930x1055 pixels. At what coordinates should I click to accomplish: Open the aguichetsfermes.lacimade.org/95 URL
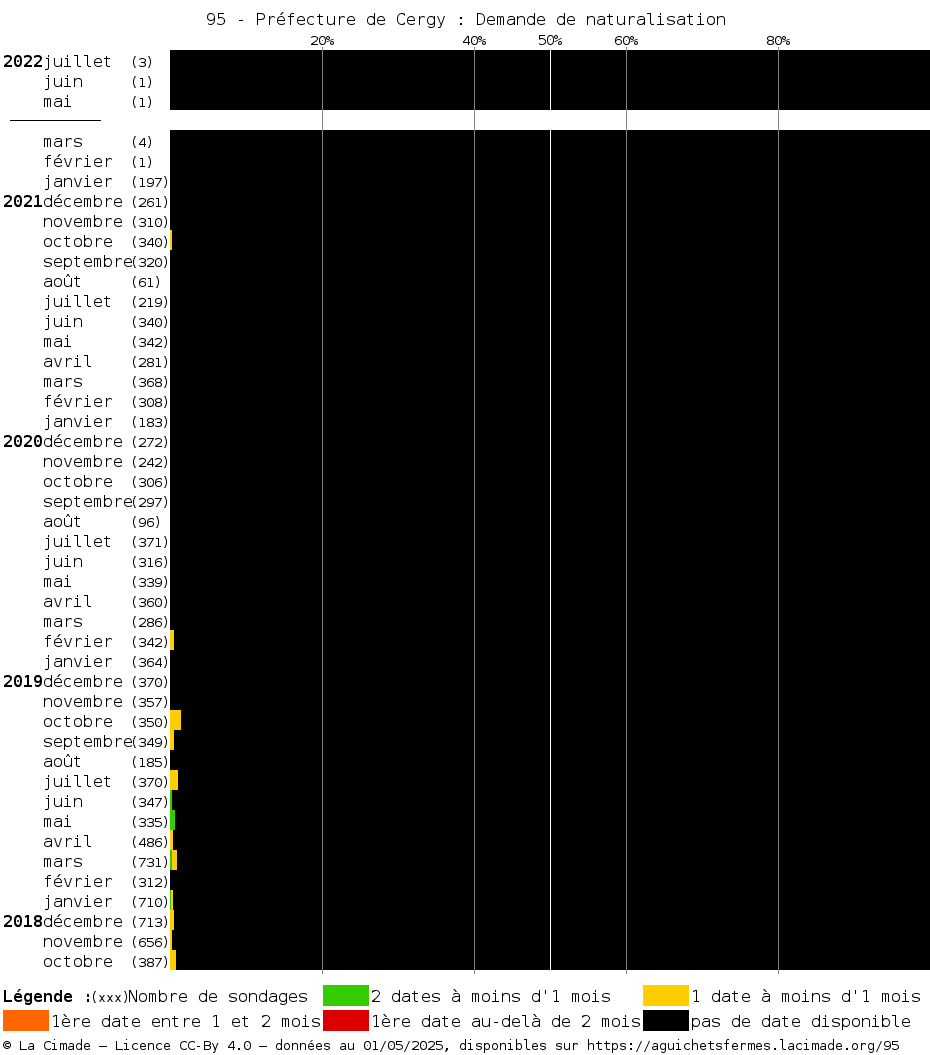click(x=743, y=1046)
